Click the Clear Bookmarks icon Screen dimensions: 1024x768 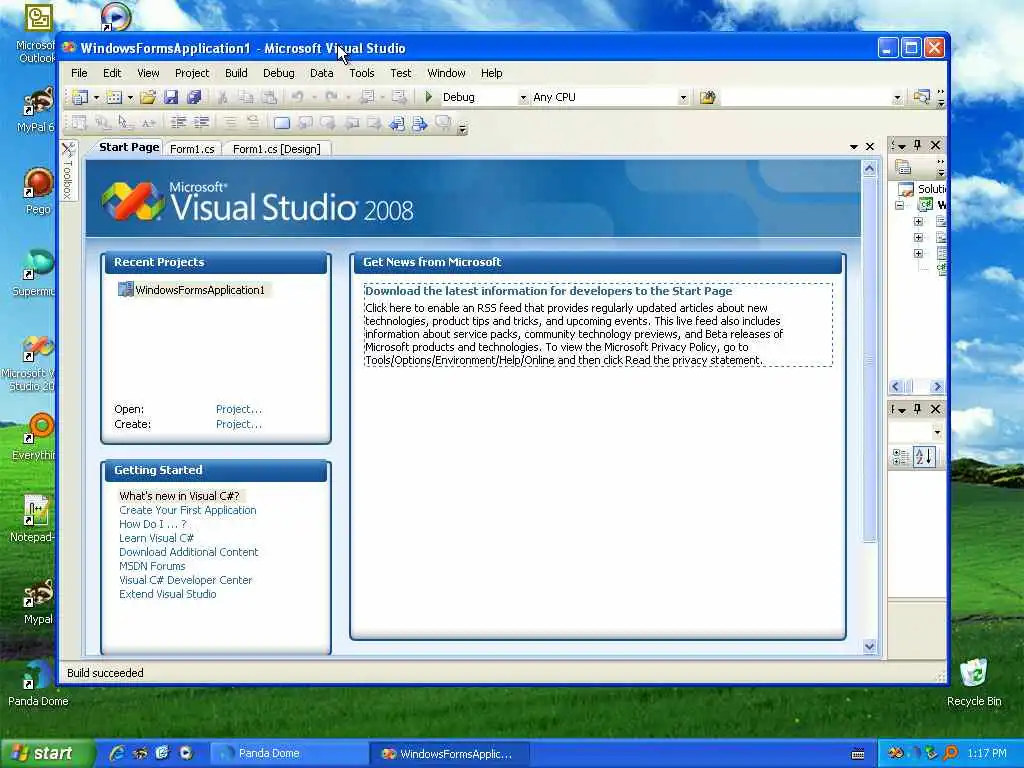tap(443, 123)
